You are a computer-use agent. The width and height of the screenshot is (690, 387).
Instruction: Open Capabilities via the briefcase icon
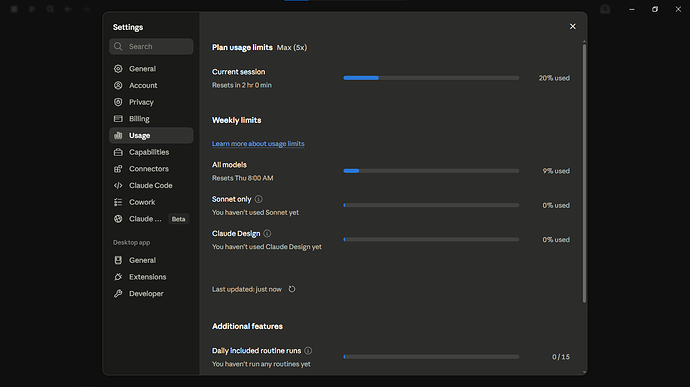point(118,152)
